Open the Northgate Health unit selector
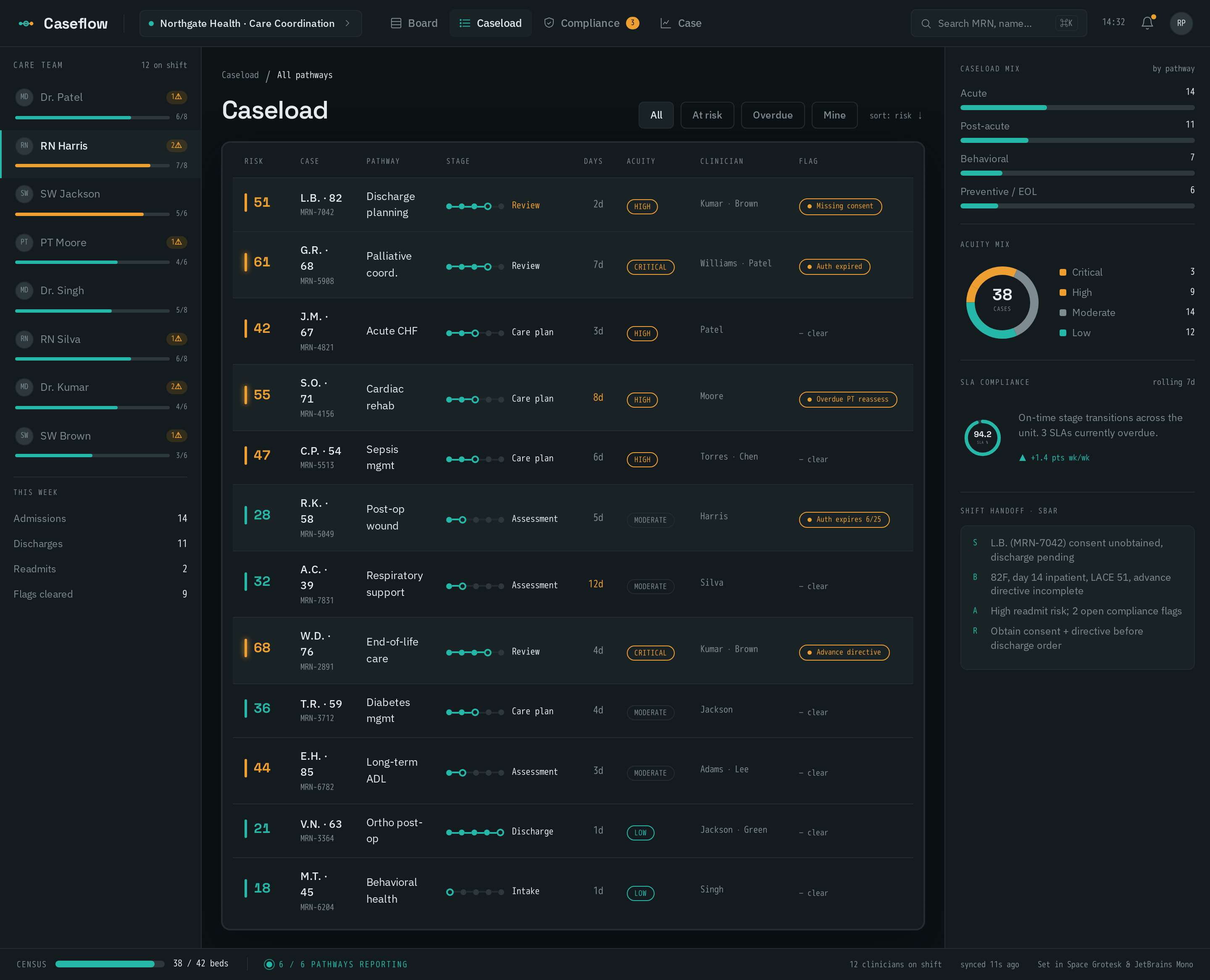 (x=250, y=23)
